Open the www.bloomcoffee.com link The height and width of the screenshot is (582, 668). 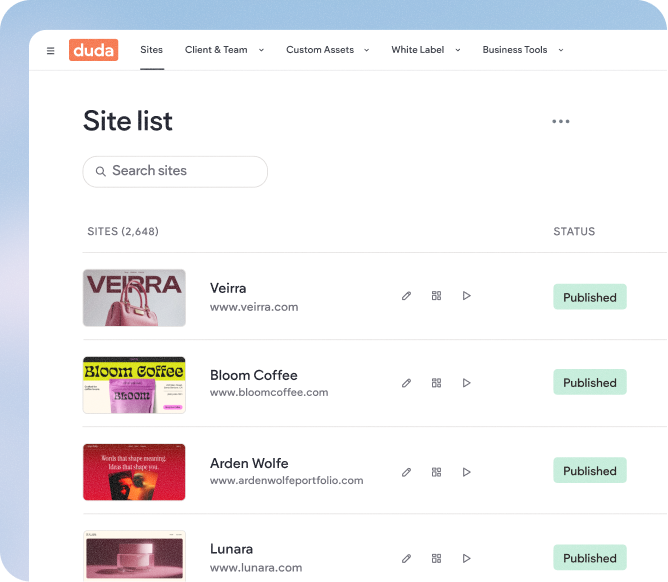(269, 392)
